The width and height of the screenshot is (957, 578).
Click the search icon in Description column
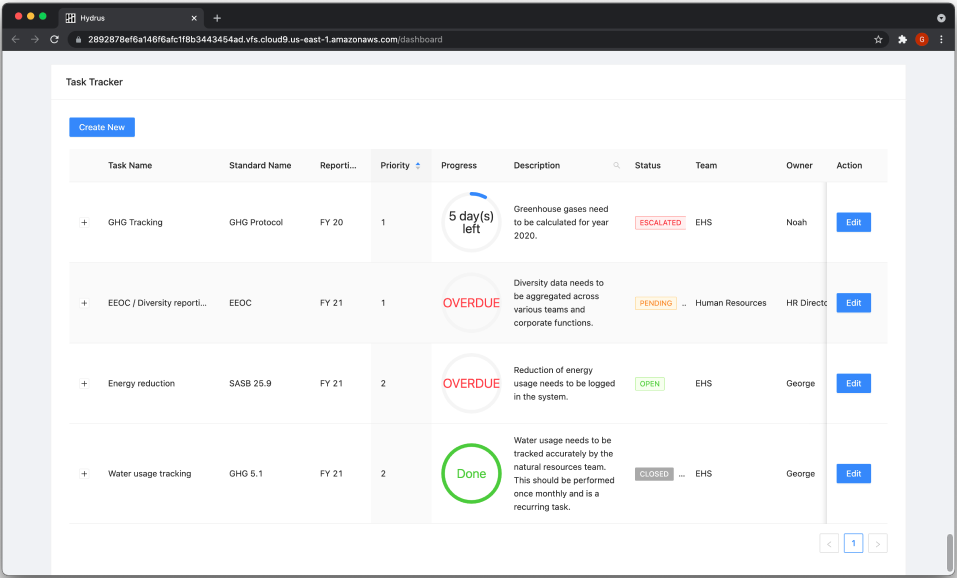[x=616, y=166]
